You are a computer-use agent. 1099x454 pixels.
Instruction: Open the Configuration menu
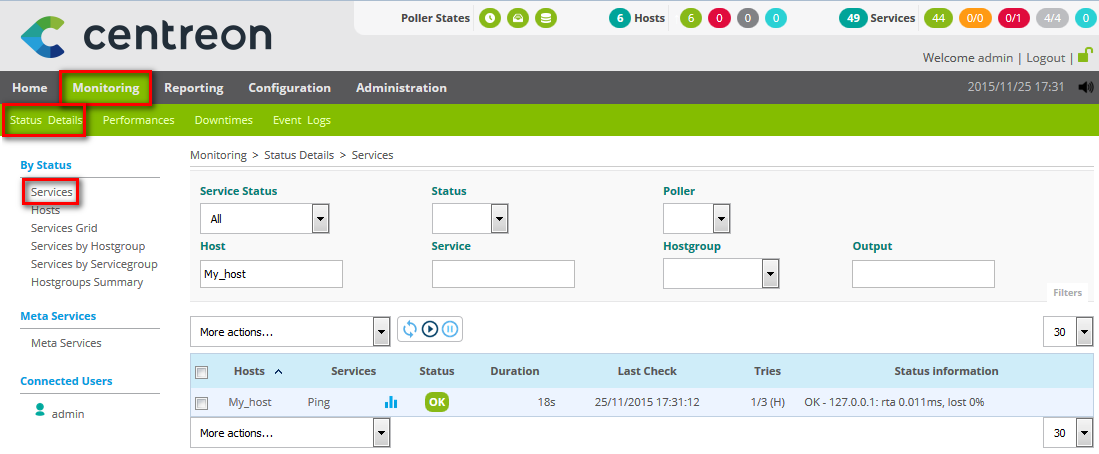point(289,88)
